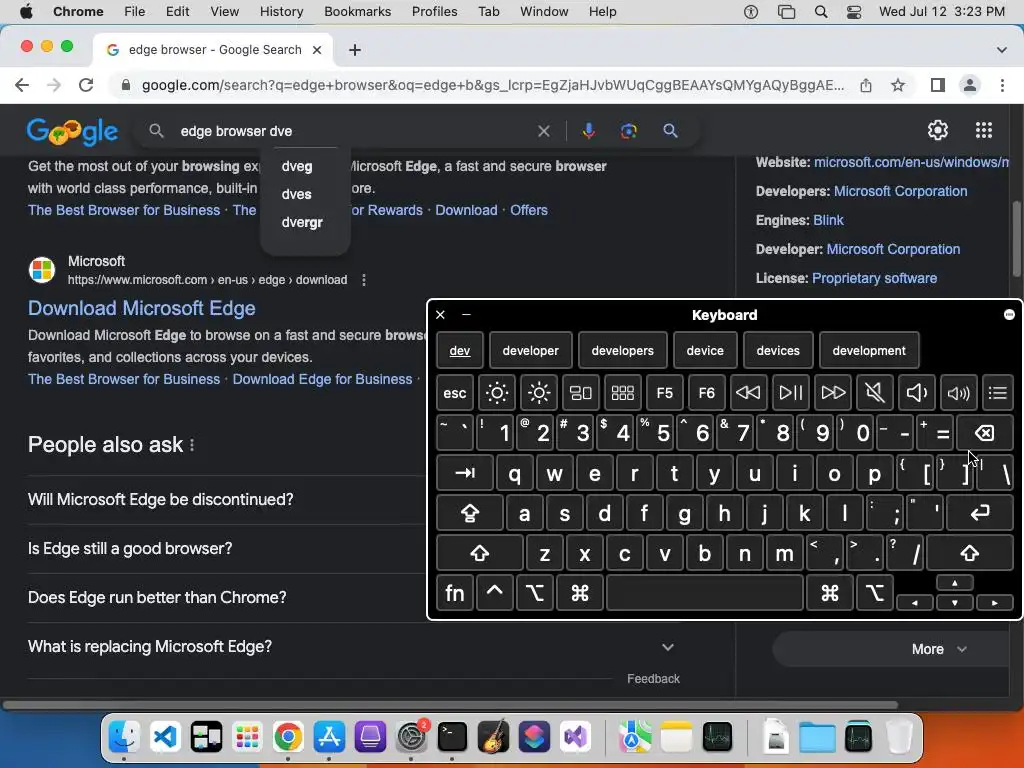Open the keyboard list key menu
This screenshot has width=1024, height=768.
997,392
